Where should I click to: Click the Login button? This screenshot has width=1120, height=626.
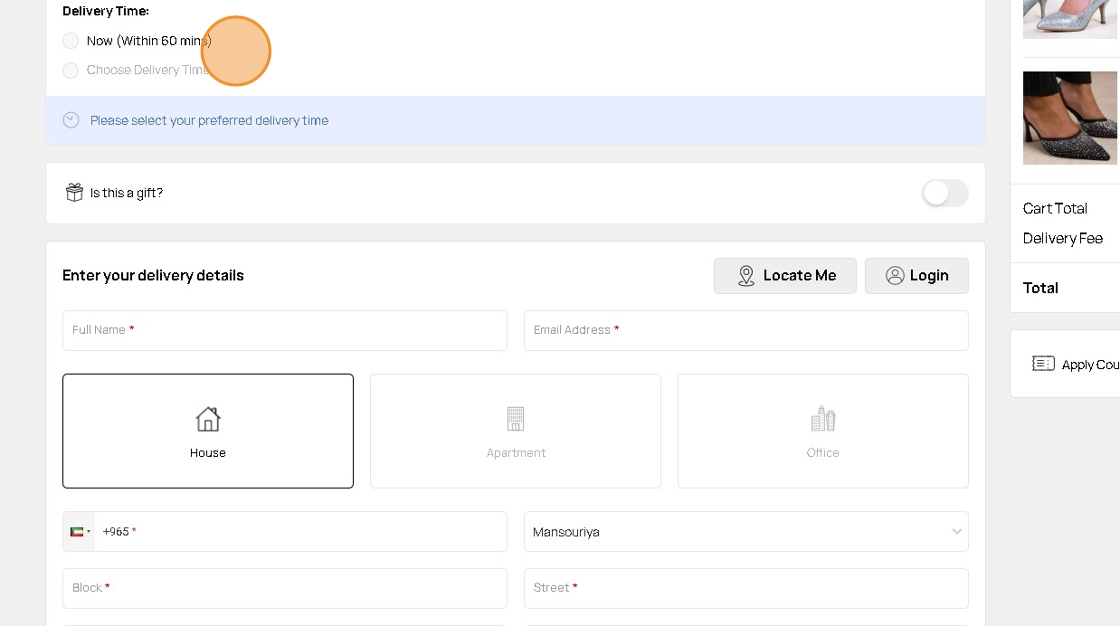tap(916, 276)
